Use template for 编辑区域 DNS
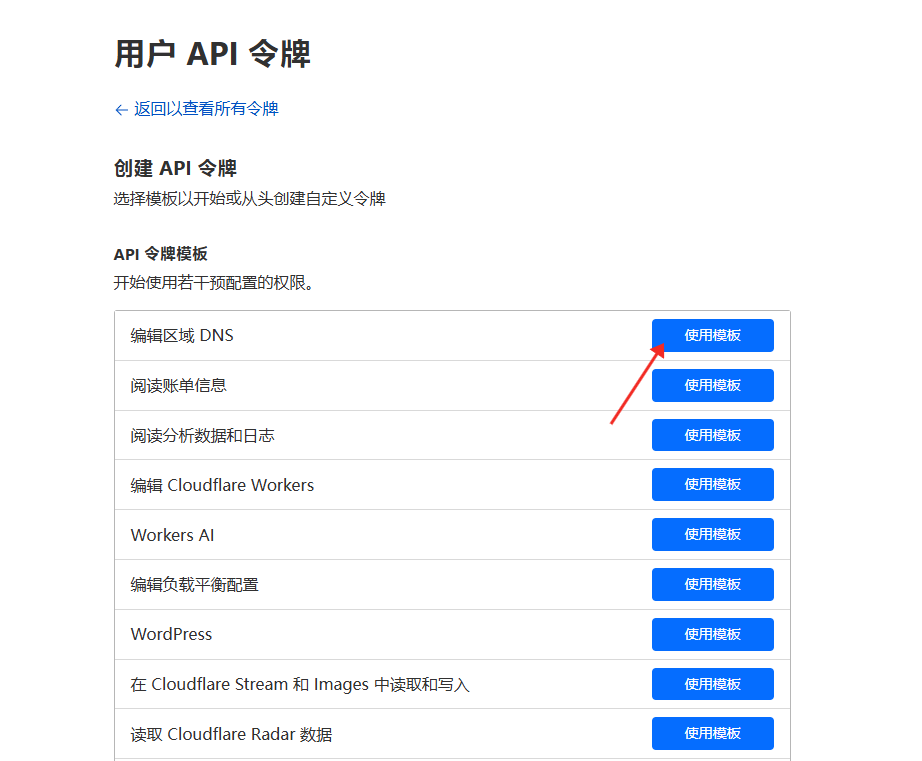The image size is (922, 761). (x=712, y=336)
